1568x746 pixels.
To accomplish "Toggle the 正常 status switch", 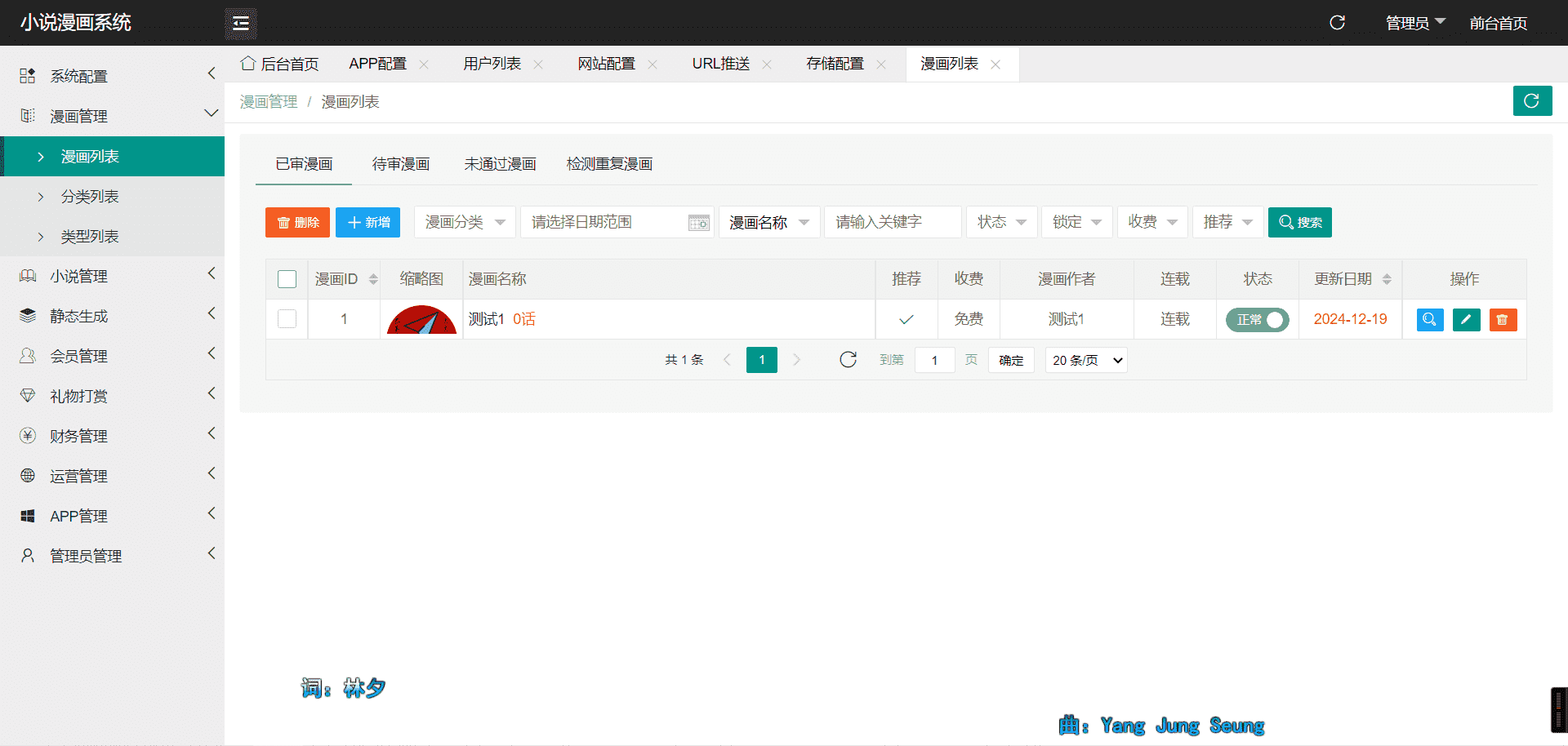I will (1257, 320).
